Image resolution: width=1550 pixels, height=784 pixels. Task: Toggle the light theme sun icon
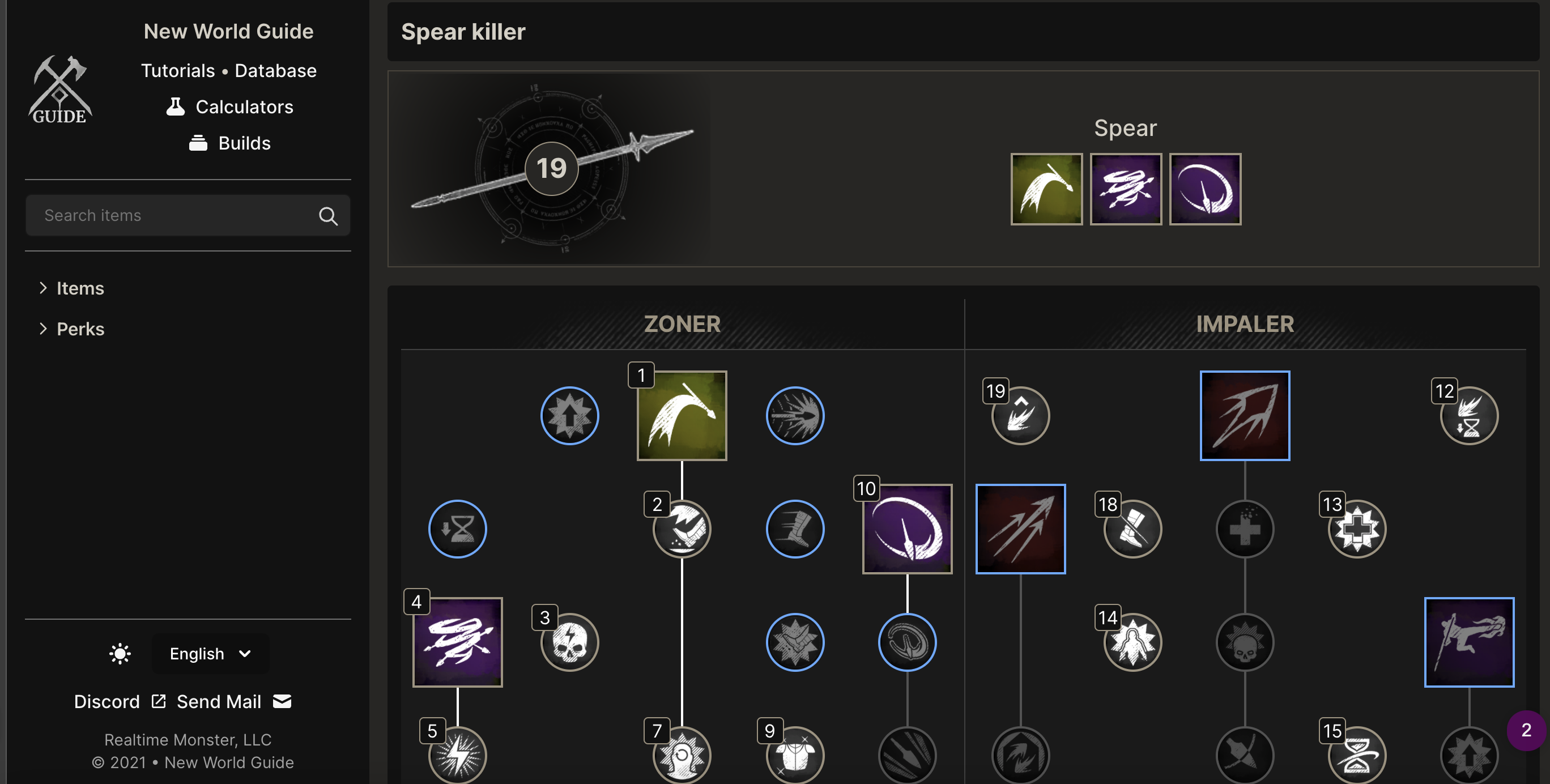click(x=120, y=654)
